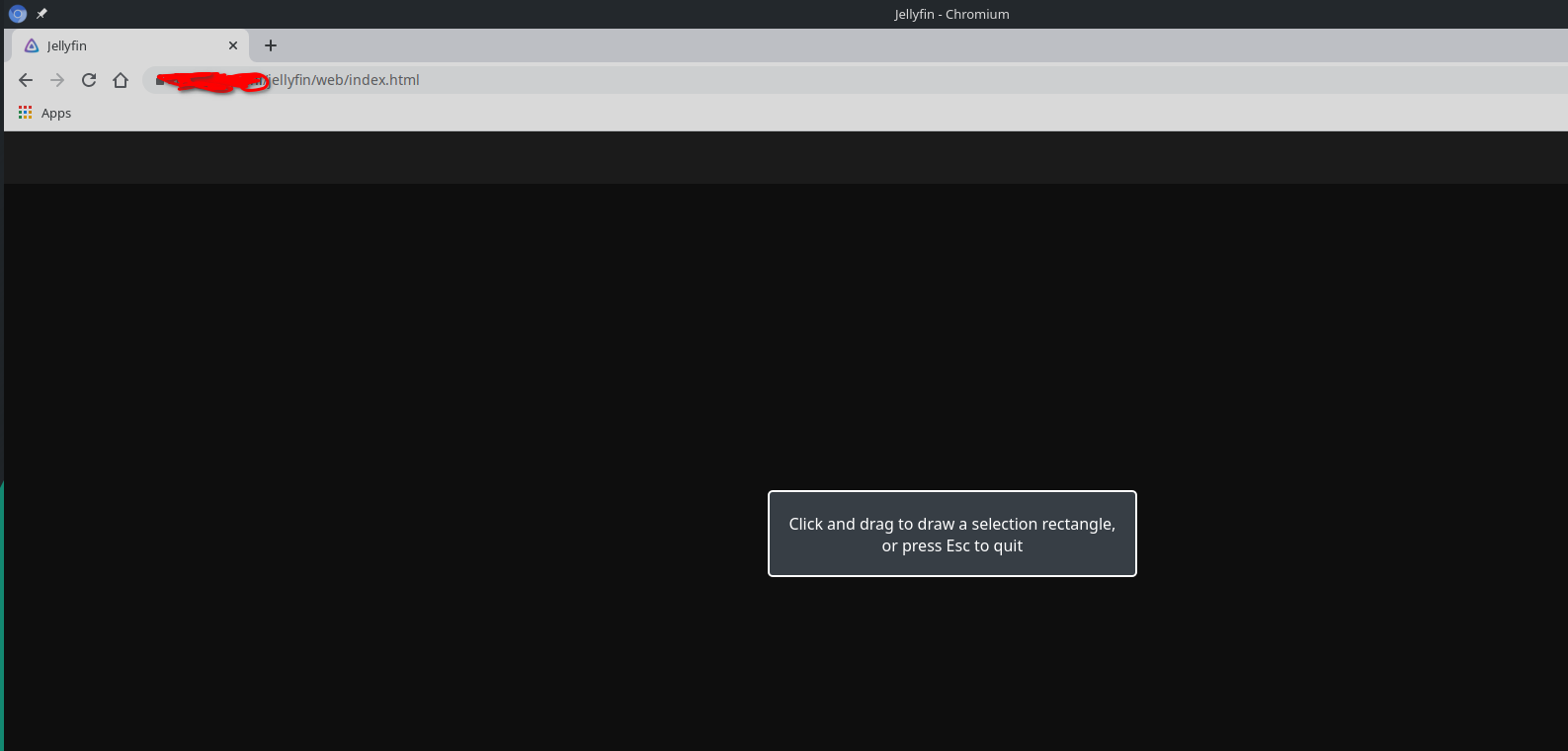Open the Apps bookmarks shortcut

(x=44, y=113)
